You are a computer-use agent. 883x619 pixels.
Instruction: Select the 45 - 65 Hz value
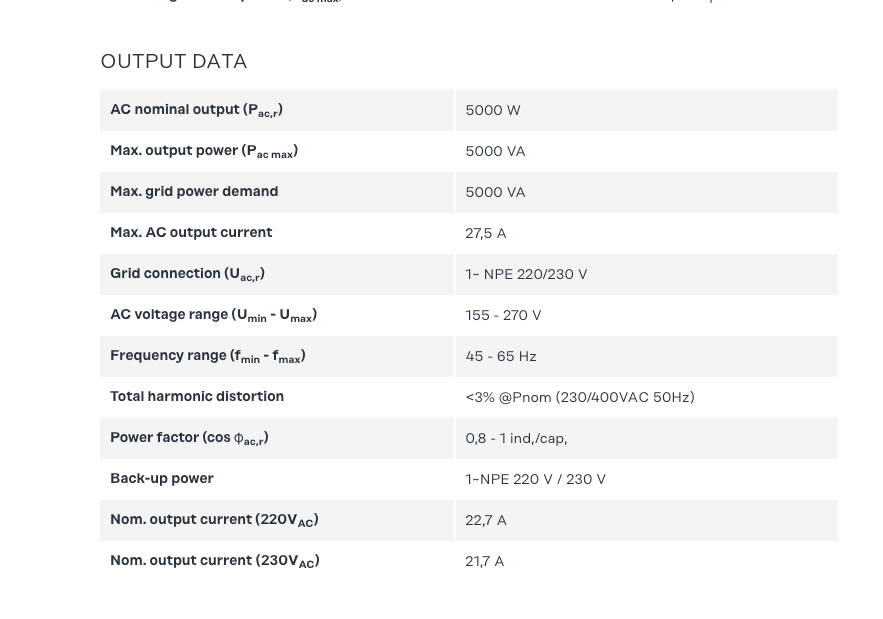(x=501, y=357)
